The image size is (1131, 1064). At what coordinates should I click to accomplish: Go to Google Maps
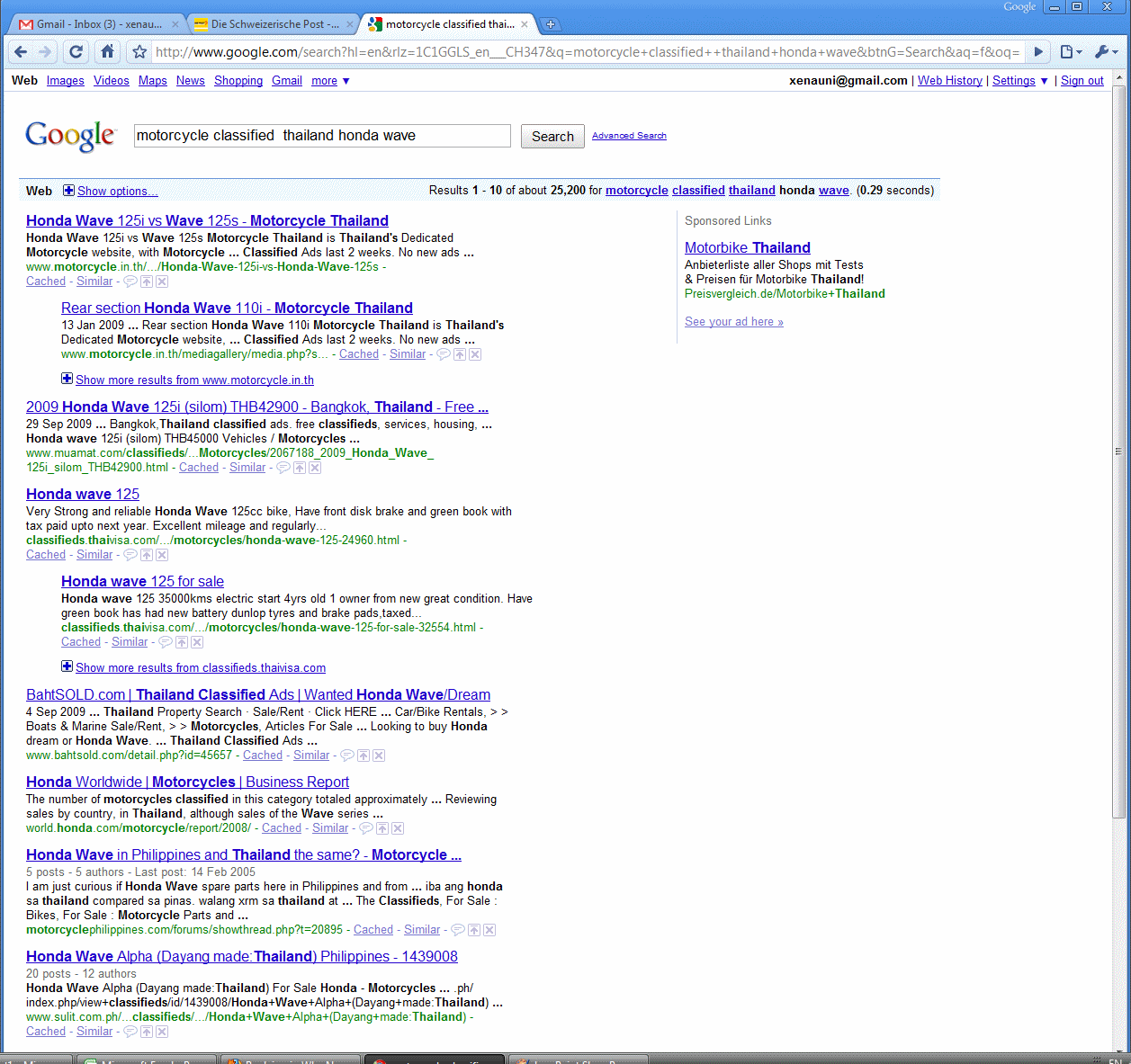tap(153, 81)
